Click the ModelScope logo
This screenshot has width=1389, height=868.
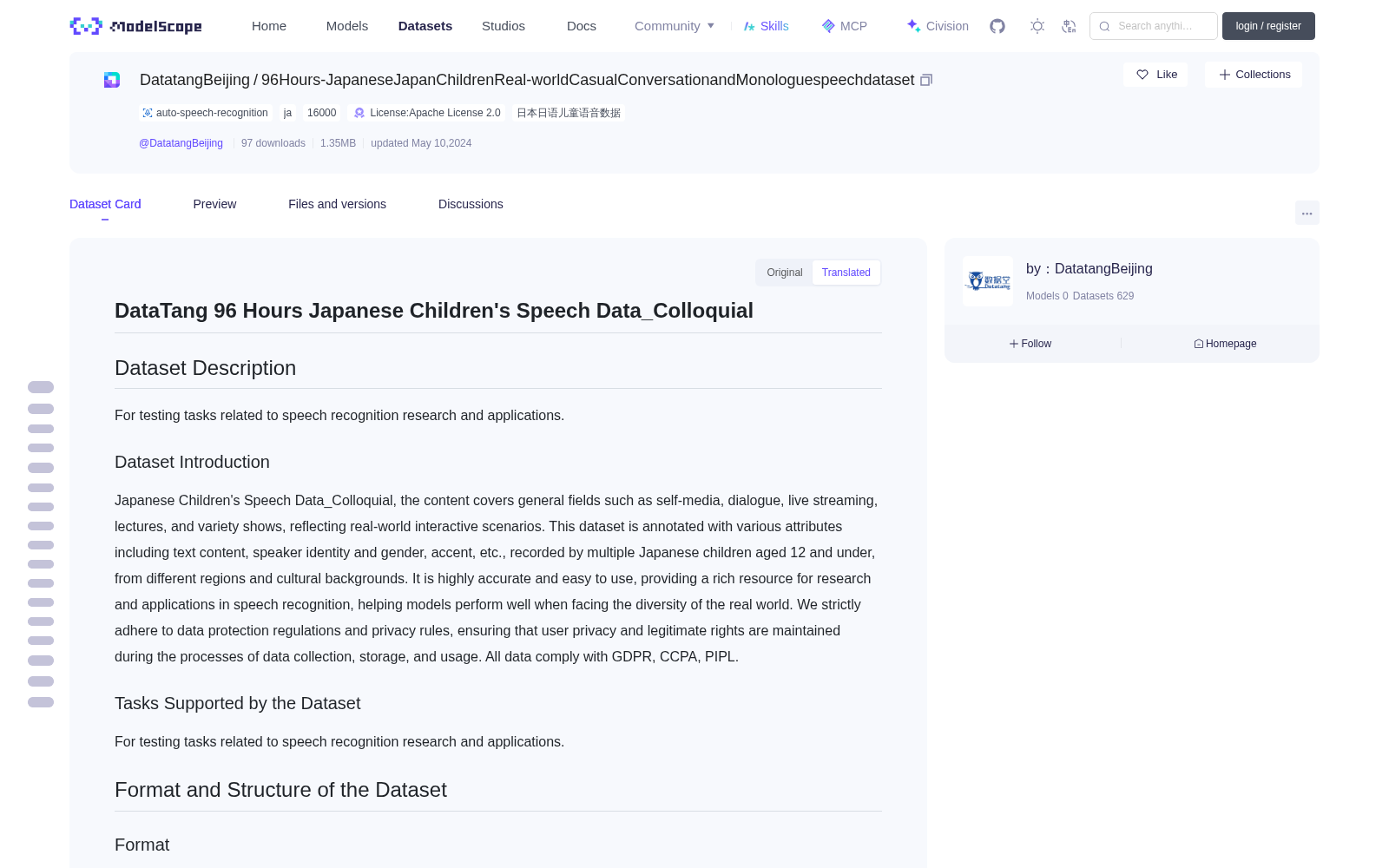click(x=135, y=26)
